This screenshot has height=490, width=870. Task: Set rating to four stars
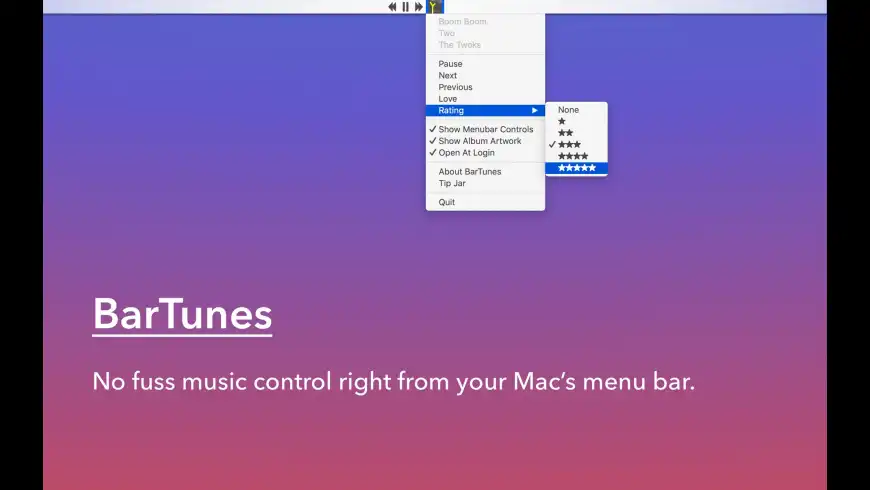coord(576,156)
